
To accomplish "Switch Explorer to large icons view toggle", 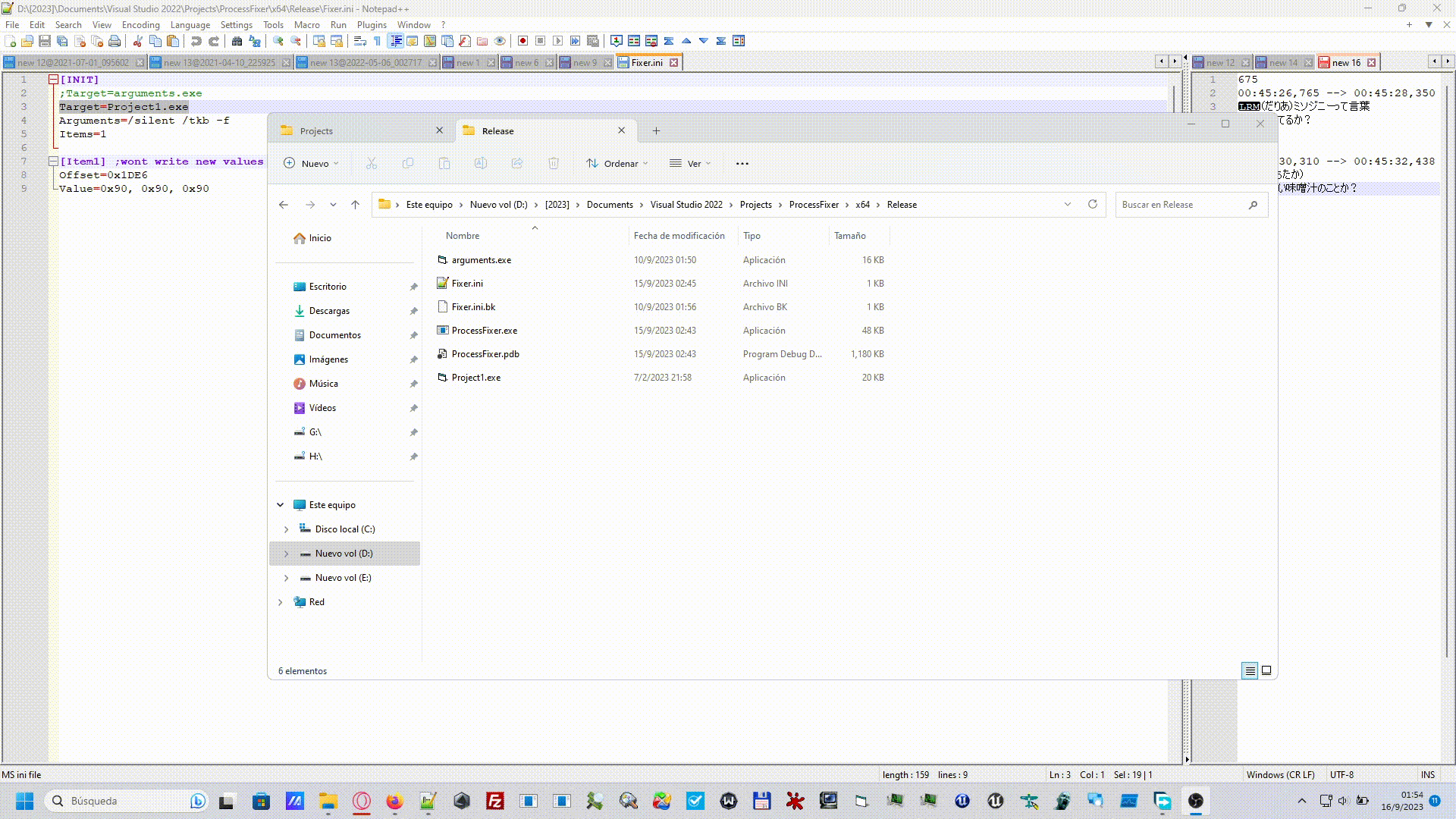I will (x=1266, y=670).
